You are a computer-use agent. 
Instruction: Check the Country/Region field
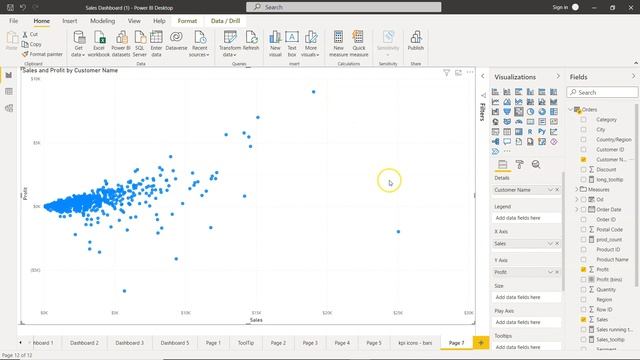point(583,140)
